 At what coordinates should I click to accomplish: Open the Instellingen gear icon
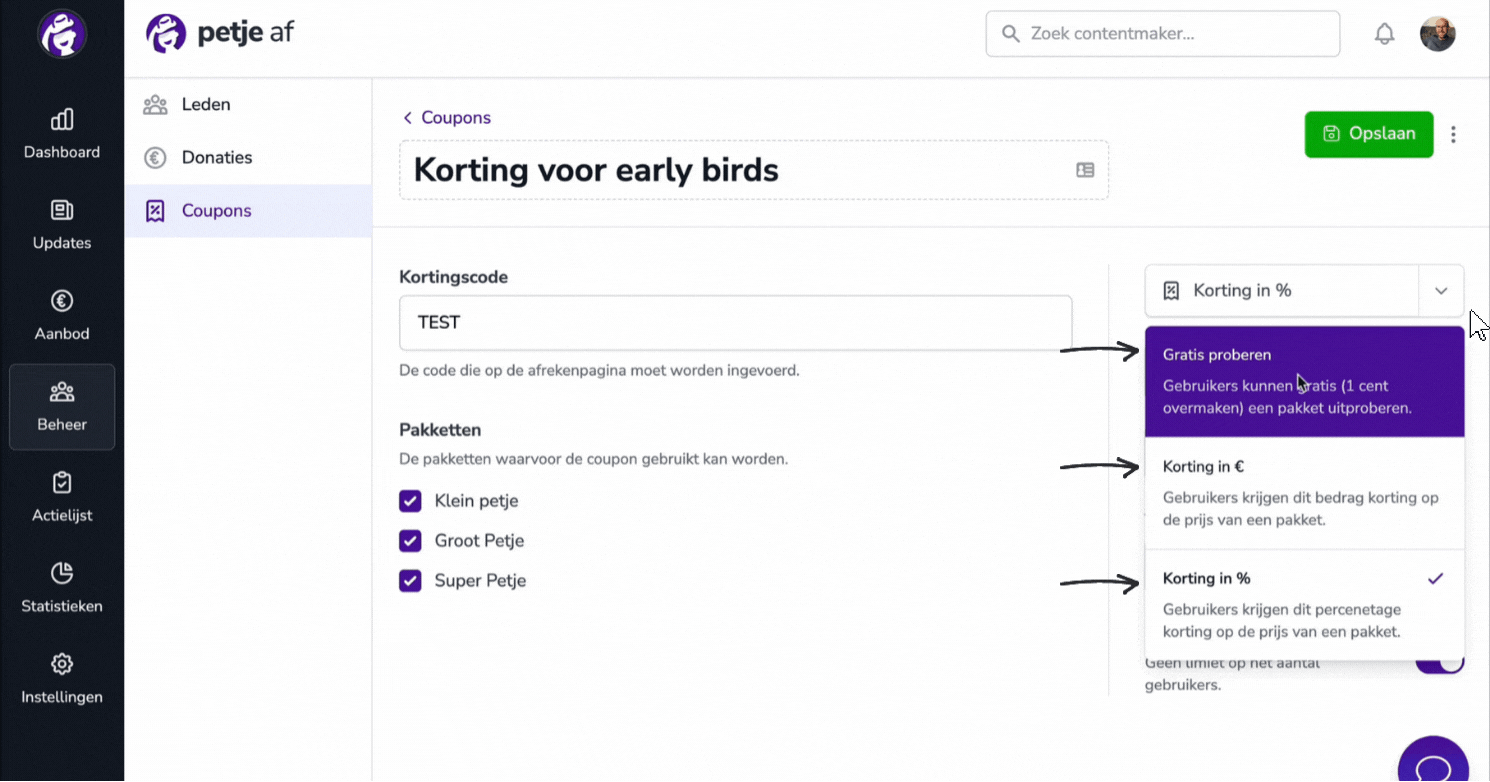click(62, 664)
